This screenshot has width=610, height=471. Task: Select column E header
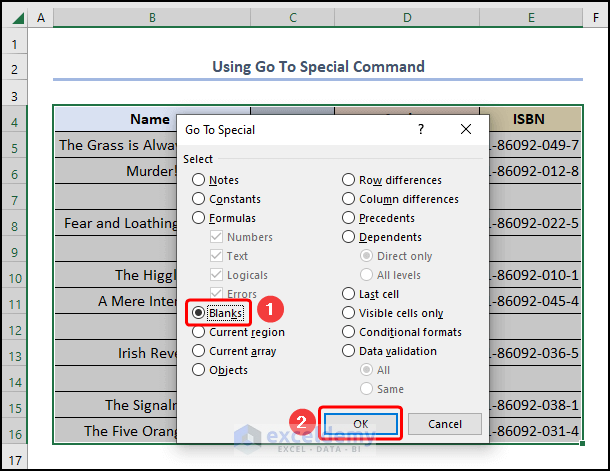pyautogui.click(x=531, y=18)
